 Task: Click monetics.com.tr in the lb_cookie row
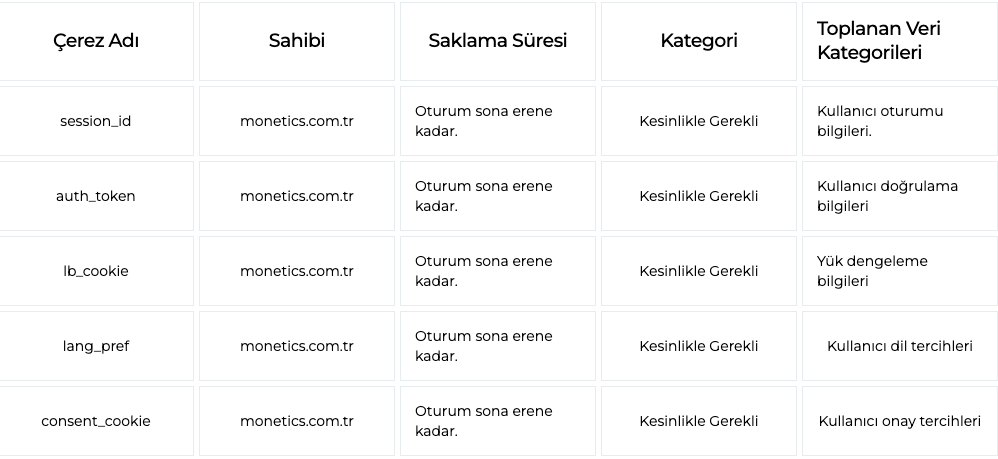(297, 271)
